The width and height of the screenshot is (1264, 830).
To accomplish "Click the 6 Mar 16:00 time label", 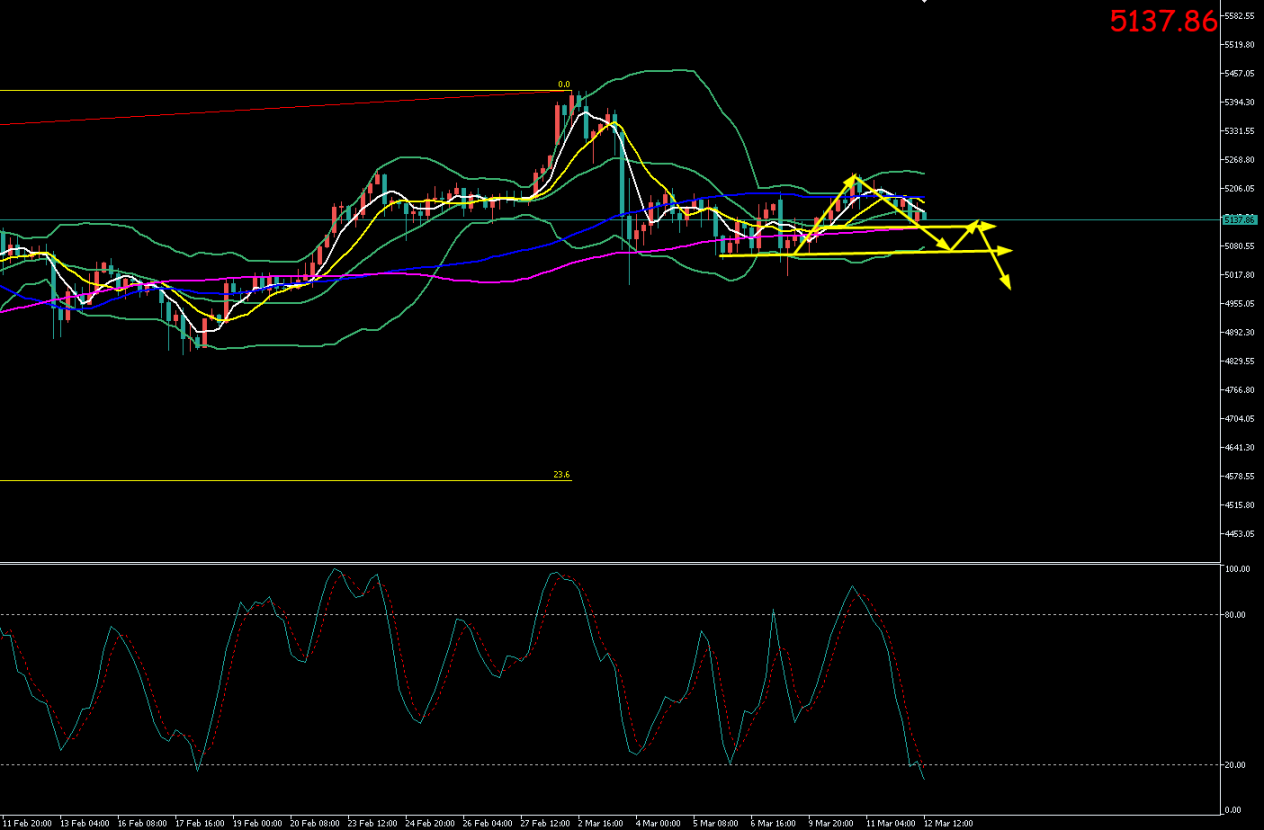I will tap(772, 823).
